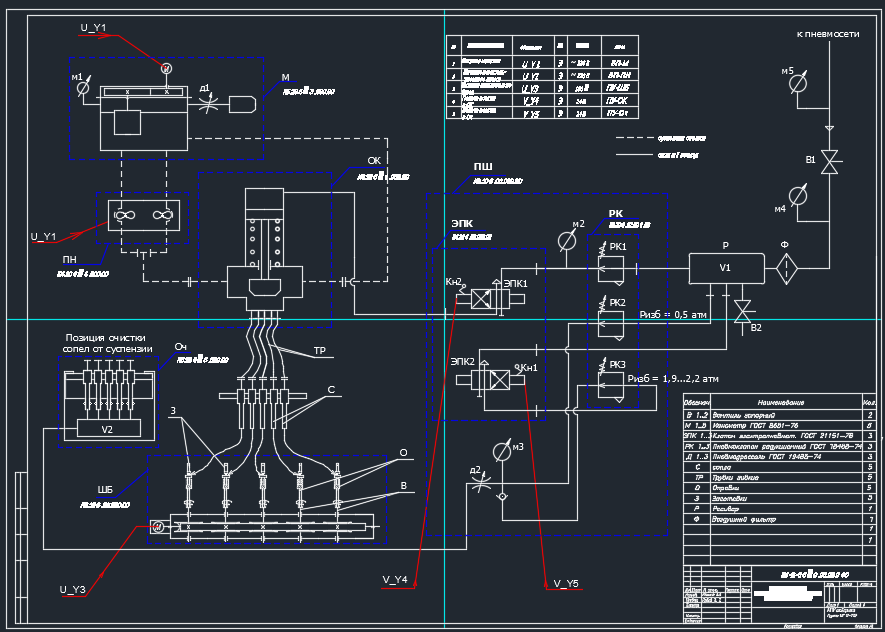Select the diamond-shaped air filter symbol under Ф
This screenshot has height=632, width=885.
point(785,269)
